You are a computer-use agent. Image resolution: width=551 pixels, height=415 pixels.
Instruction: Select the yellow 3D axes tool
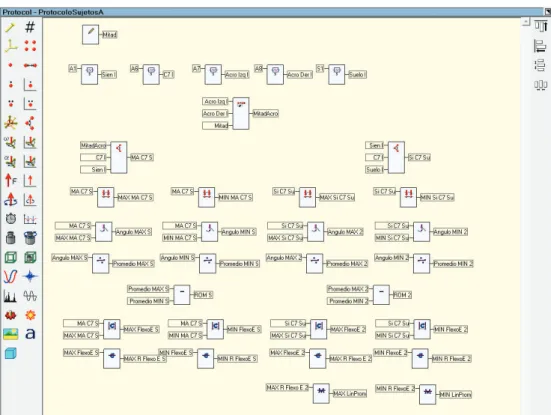[11, 46]
